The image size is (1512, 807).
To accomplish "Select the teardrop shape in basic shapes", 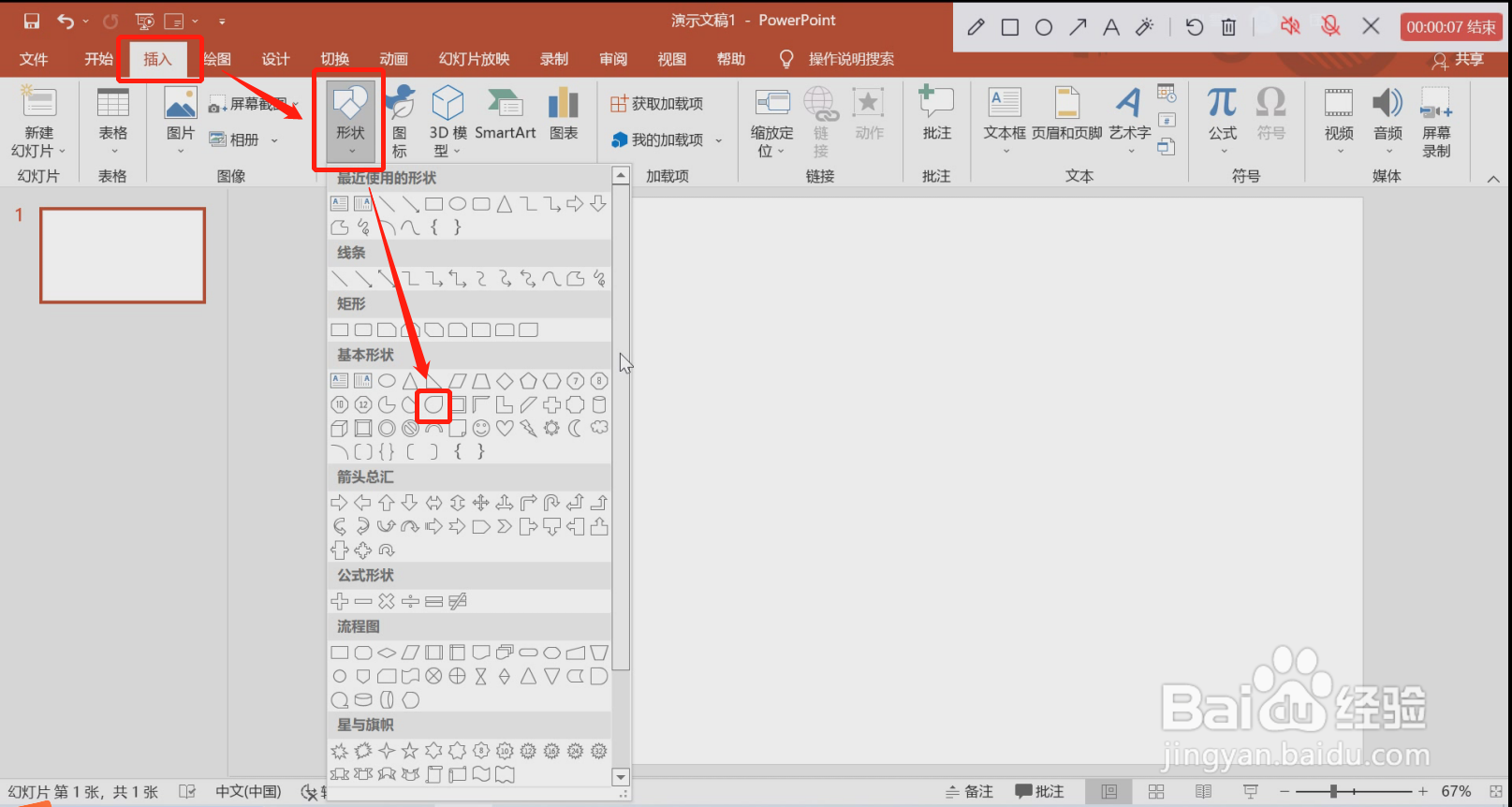I will click(433, 404).
